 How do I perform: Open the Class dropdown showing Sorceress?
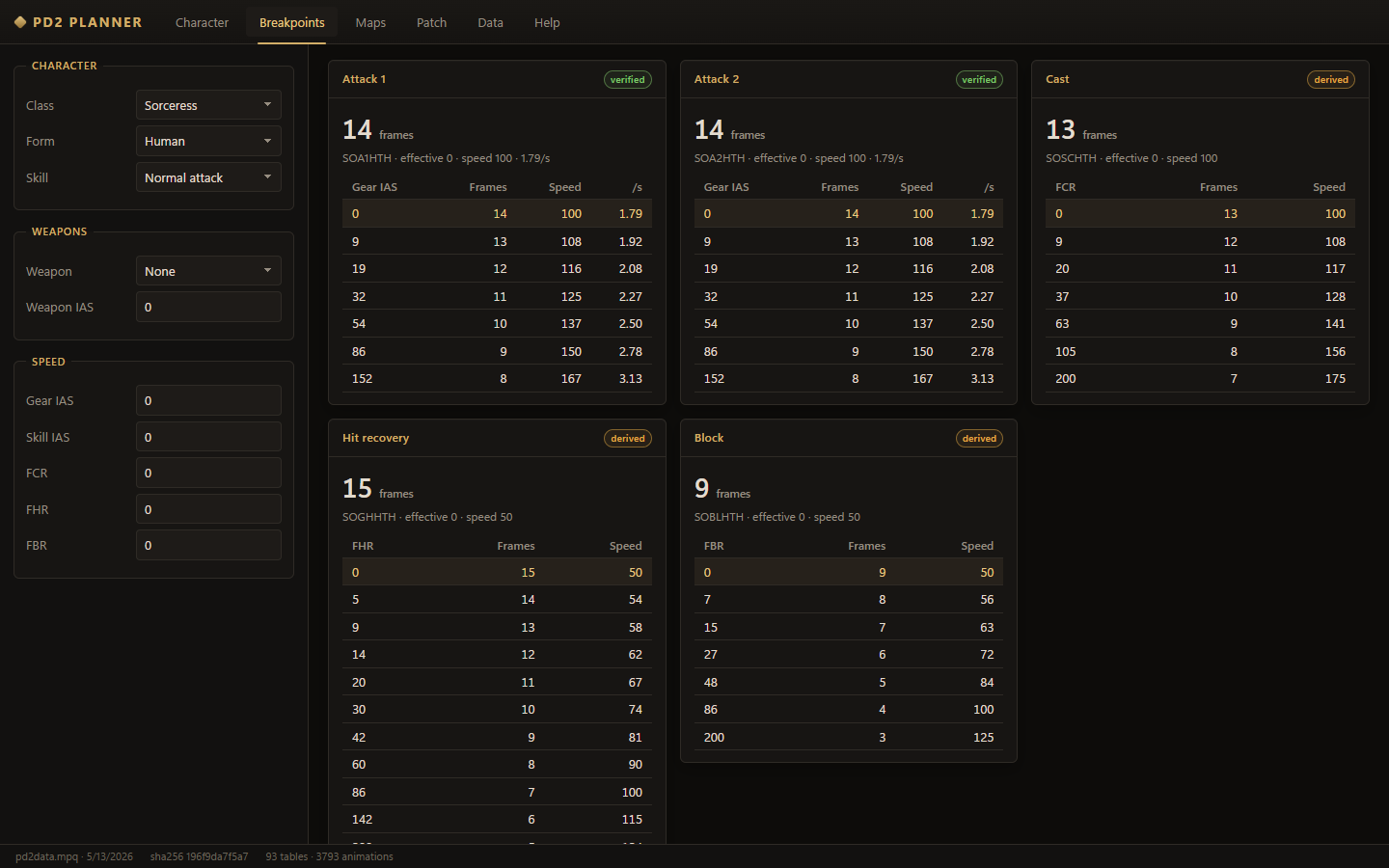[208, 105]
